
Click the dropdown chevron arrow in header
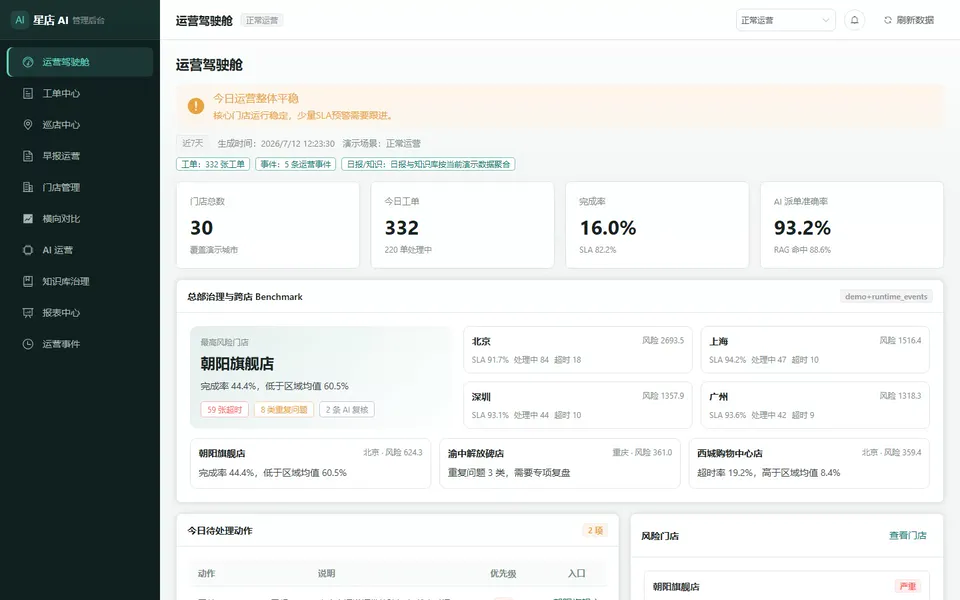pos(825,20)
